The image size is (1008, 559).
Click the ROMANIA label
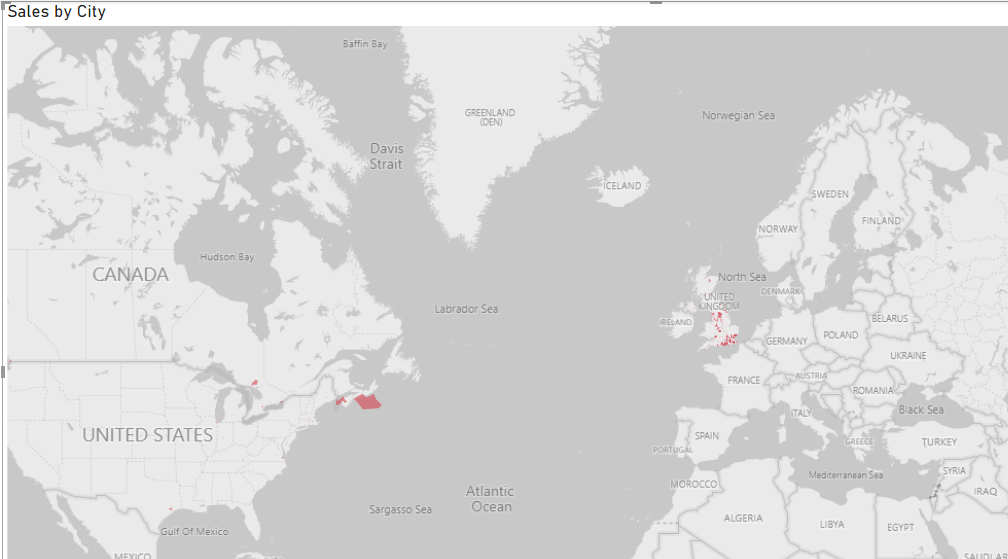pos(873,391)
